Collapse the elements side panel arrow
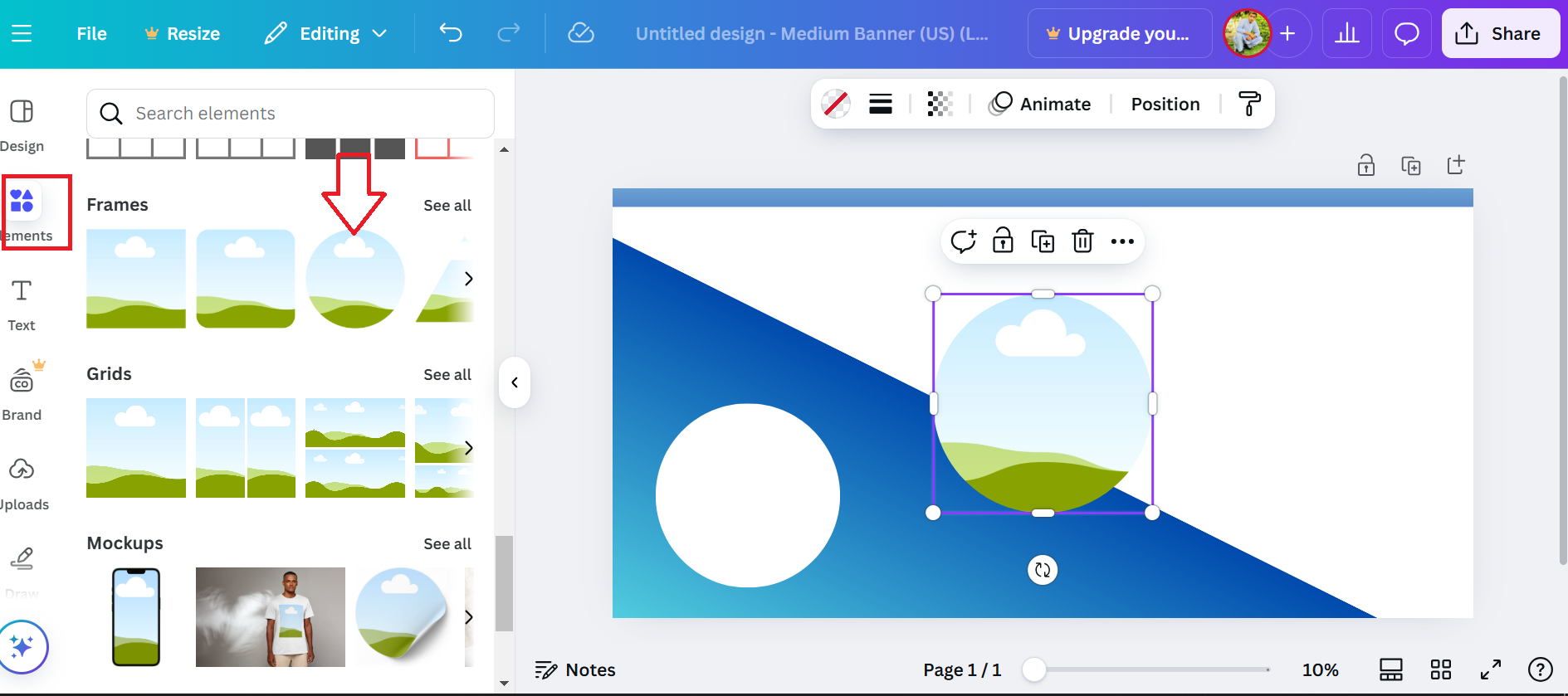Screen dimensions: 1568x696 pos(515,382)
